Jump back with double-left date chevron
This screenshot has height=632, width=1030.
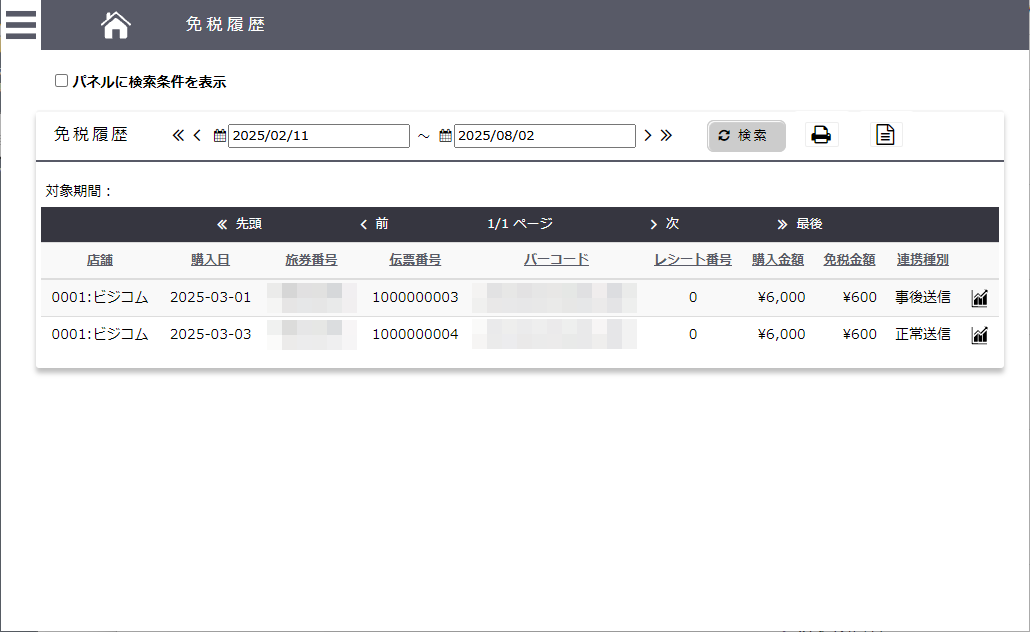(x=178, y=135)
